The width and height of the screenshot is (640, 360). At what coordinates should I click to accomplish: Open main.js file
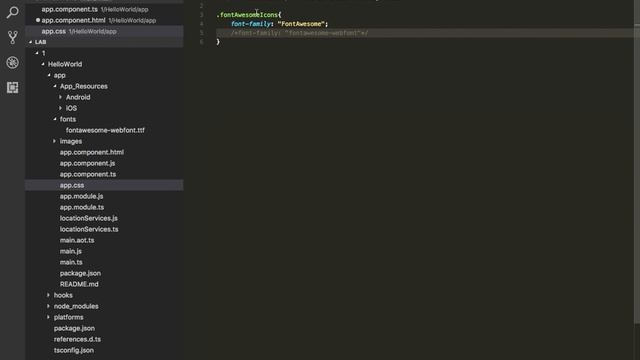coord(71,251)
